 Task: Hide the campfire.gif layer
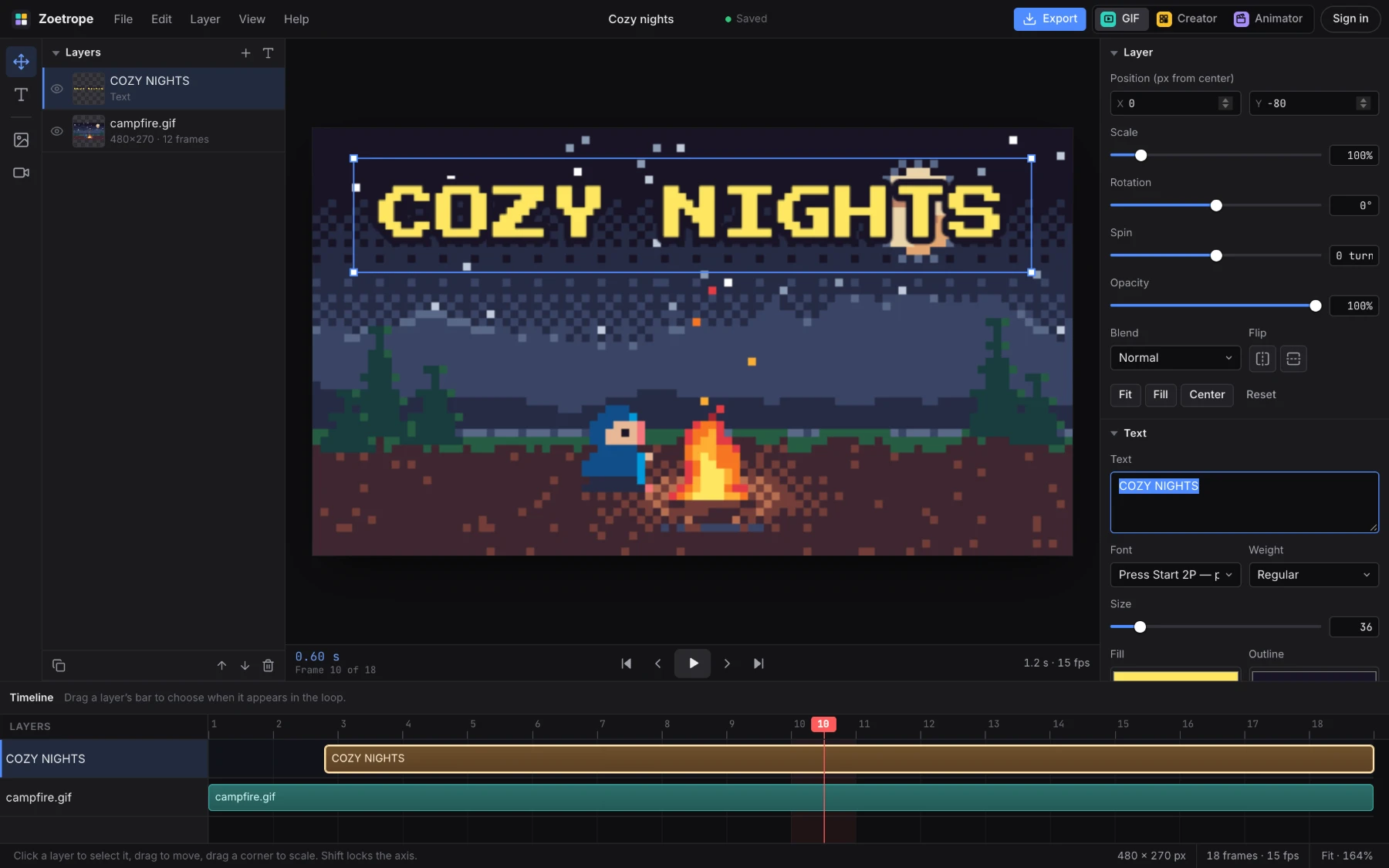tap(57, 131)
